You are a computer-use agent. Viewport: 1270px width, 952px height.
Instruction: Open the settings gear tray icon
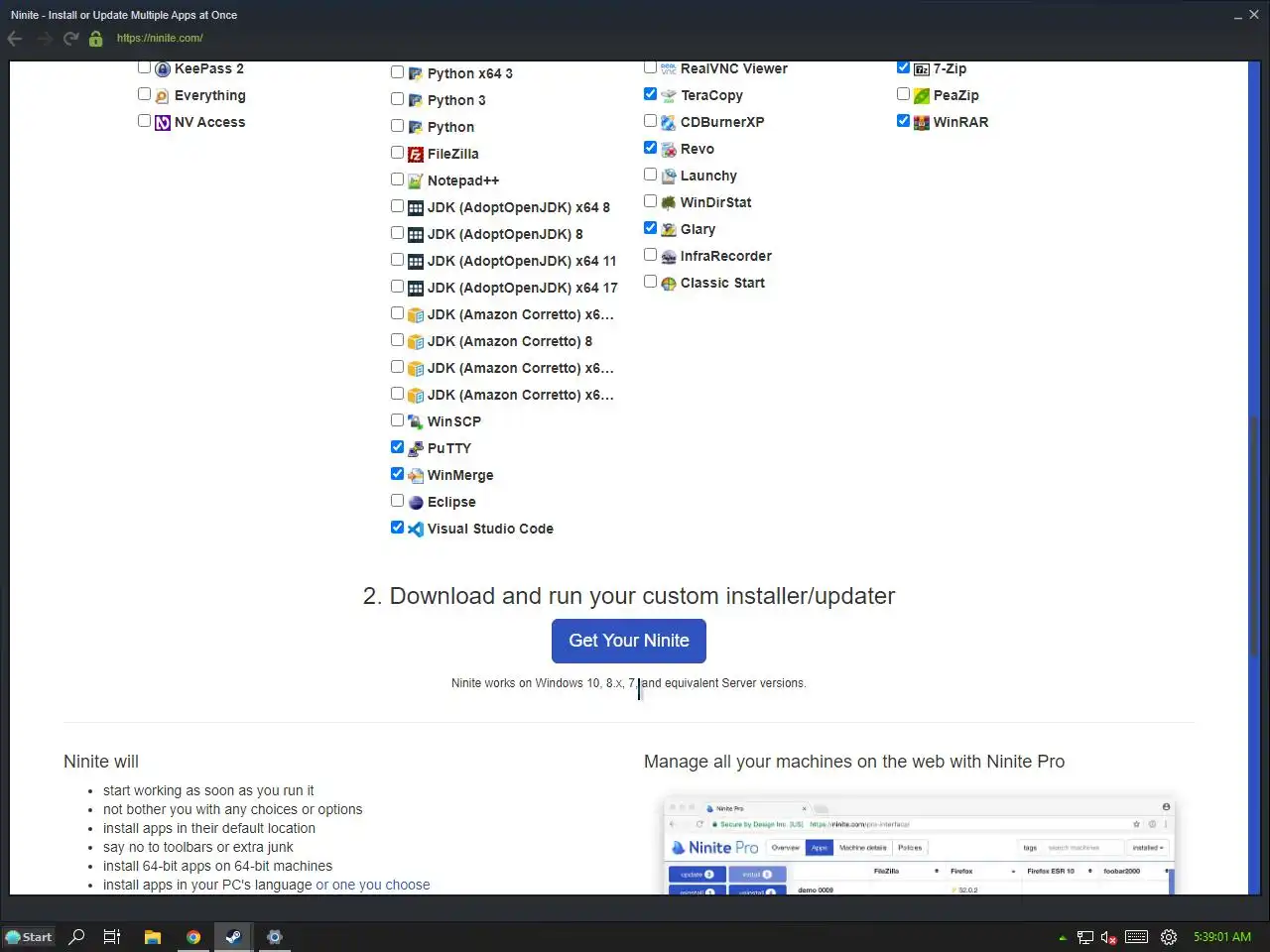(x=1169, y=937)
